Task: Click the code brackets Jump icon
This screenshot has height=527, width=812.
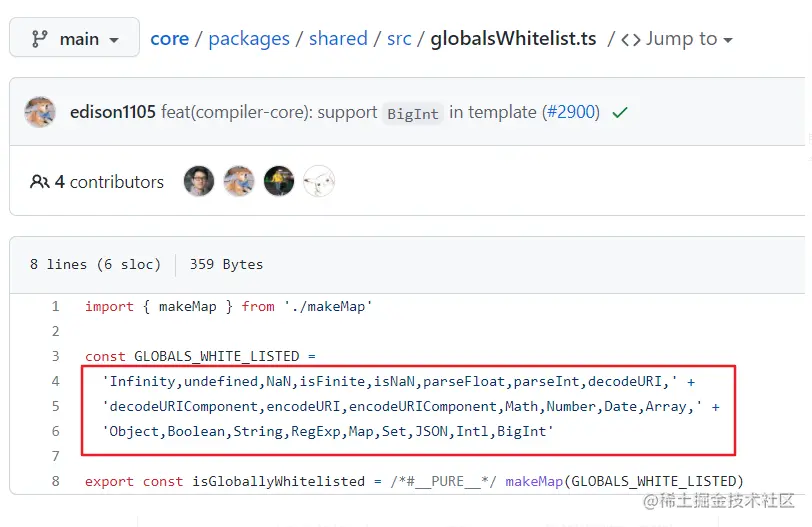Action: tap(630, 39)
